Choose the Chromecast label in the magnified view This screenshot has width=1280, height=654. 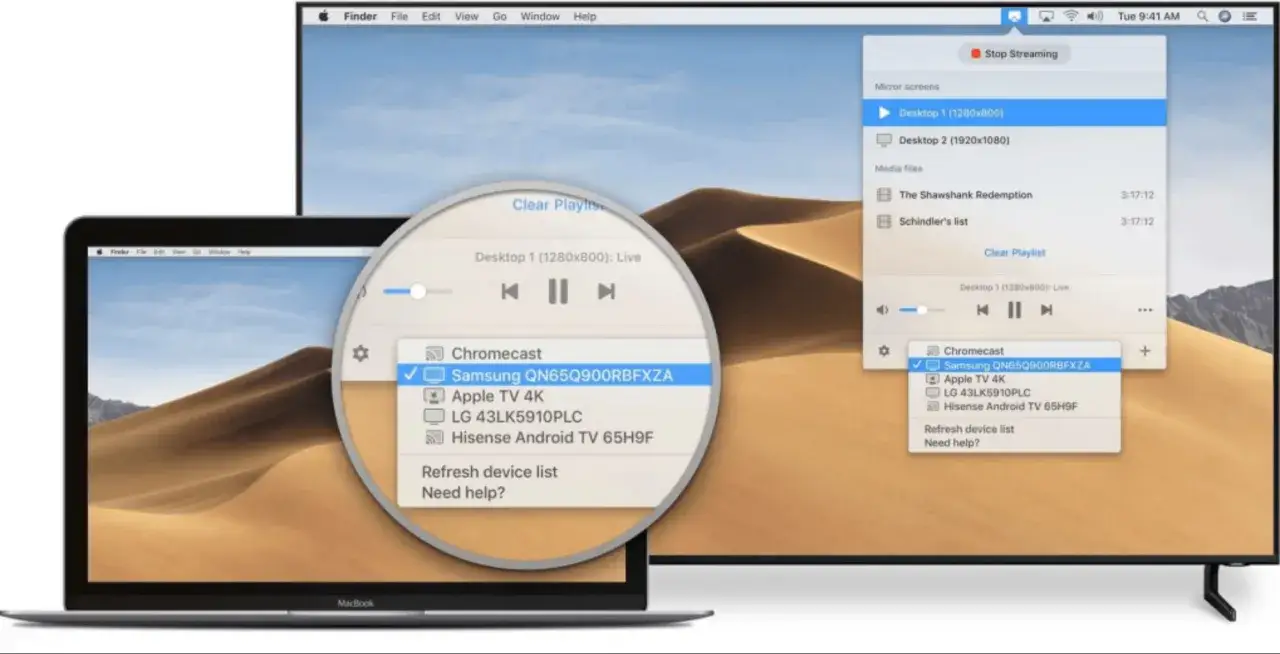496,353
